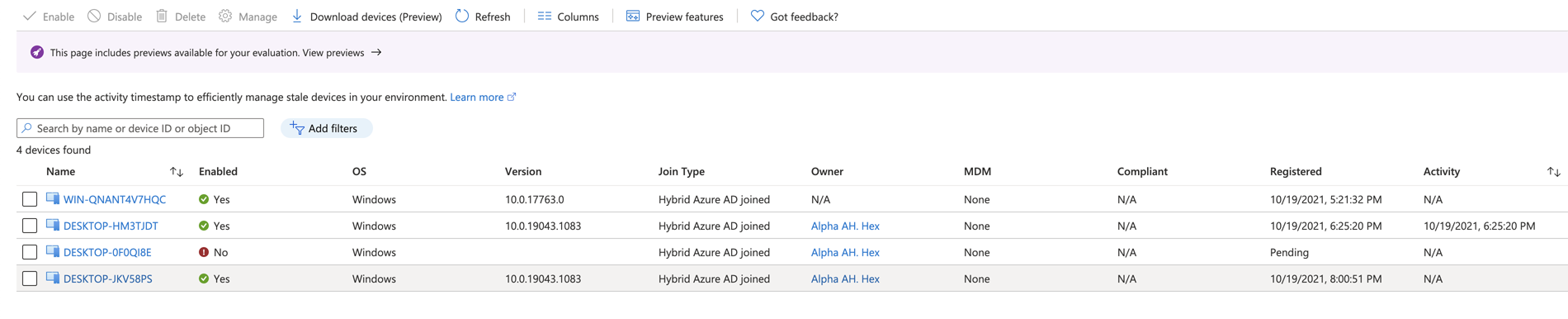Click registered time 10/19/2021, 5:21:32 PM
Image resolution: width=1568 pixels, height=319 pixels.
tap(1326, 199)
